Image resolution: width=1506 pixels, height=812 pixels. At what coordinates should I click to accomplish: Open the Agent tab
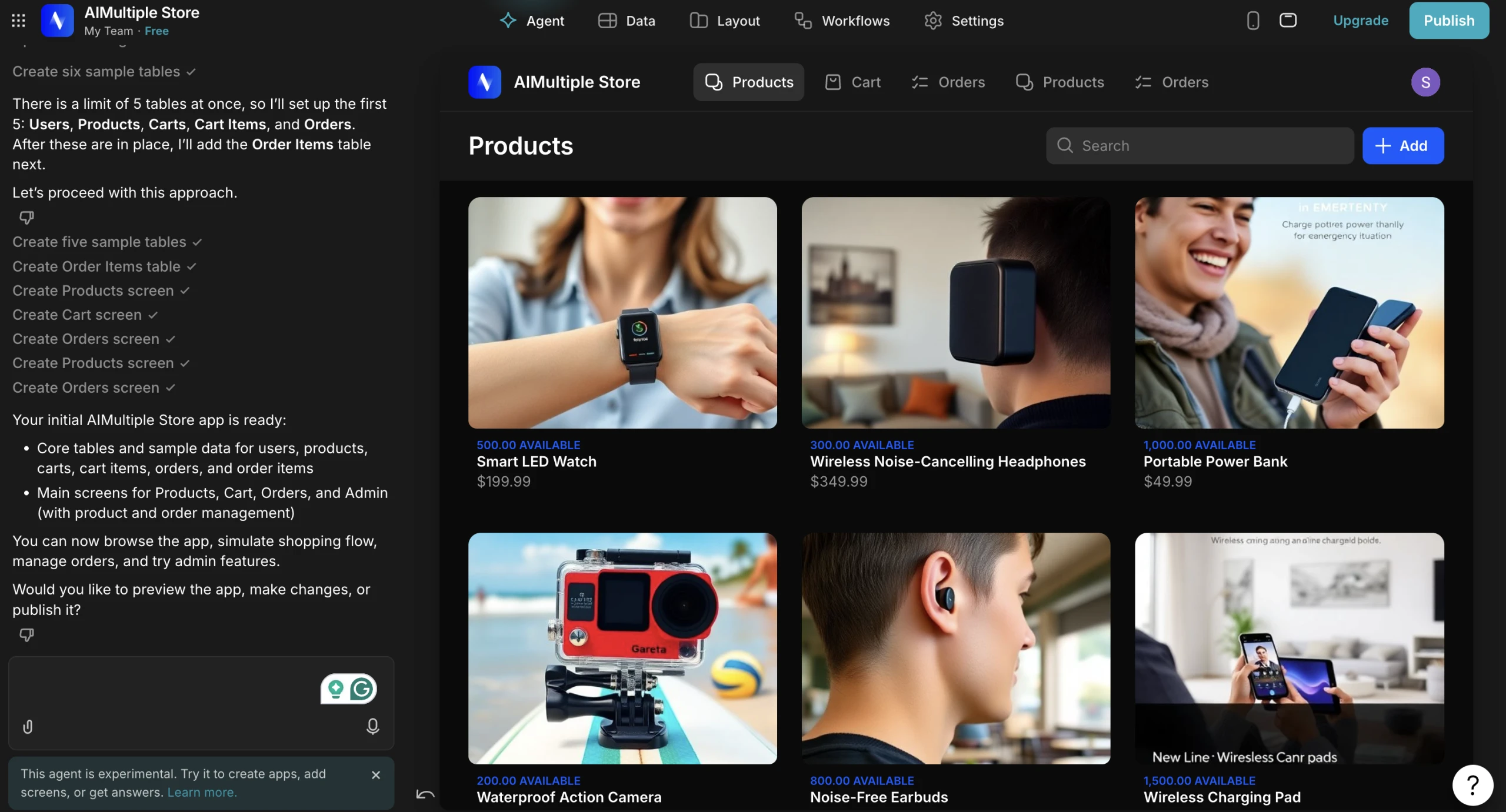532,21
